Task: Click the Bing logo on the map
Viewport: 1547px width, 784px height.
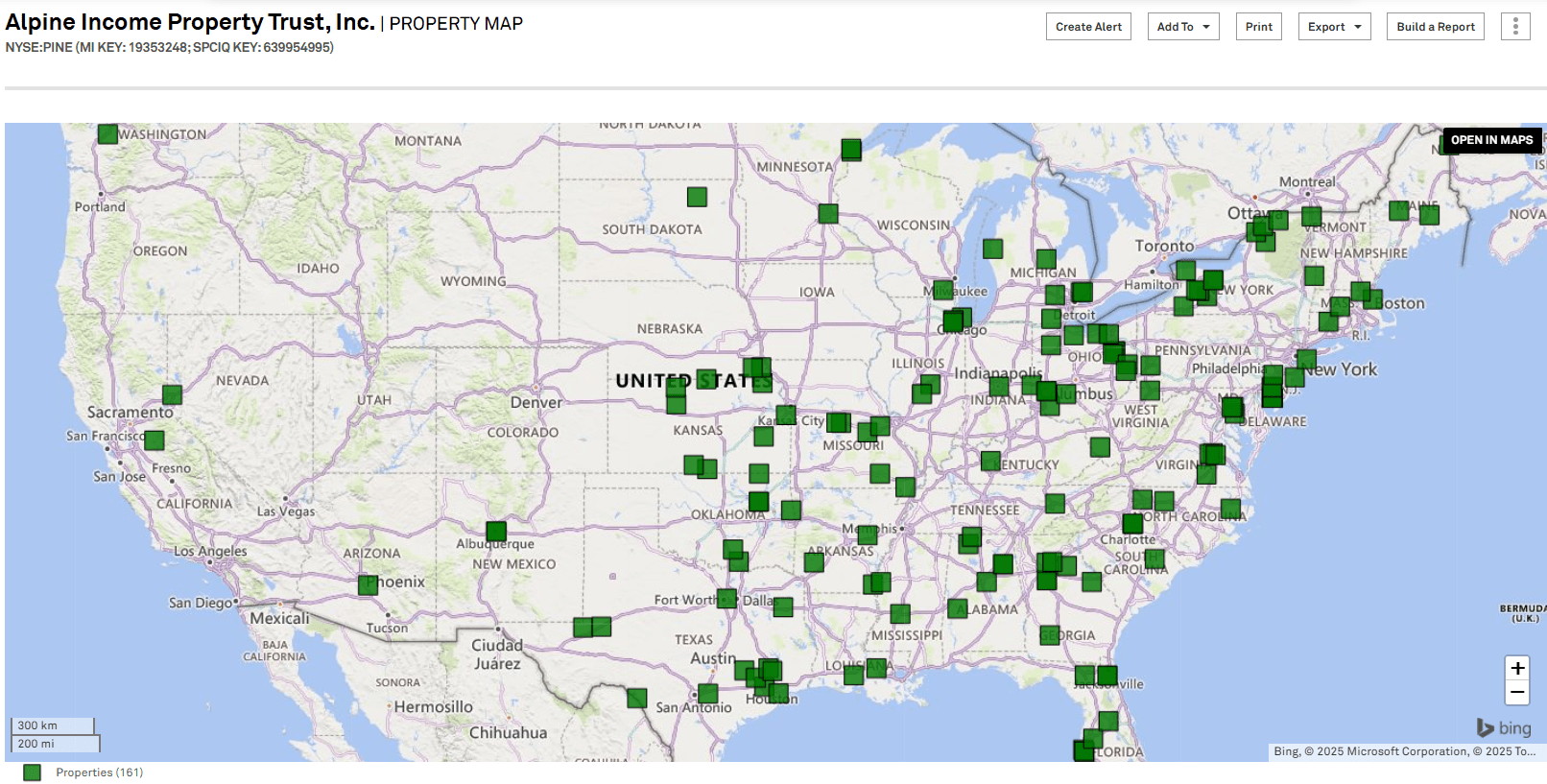Action: coord(1504,728)
